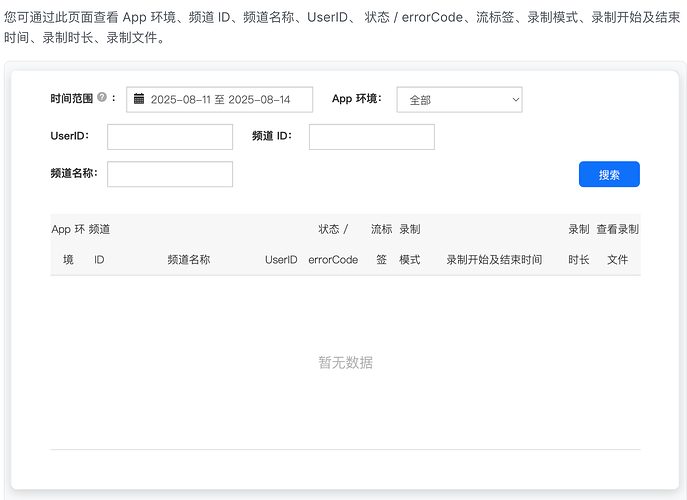Click the App 环境 column header
Screen dimensions: 687x500
(68, 244)
